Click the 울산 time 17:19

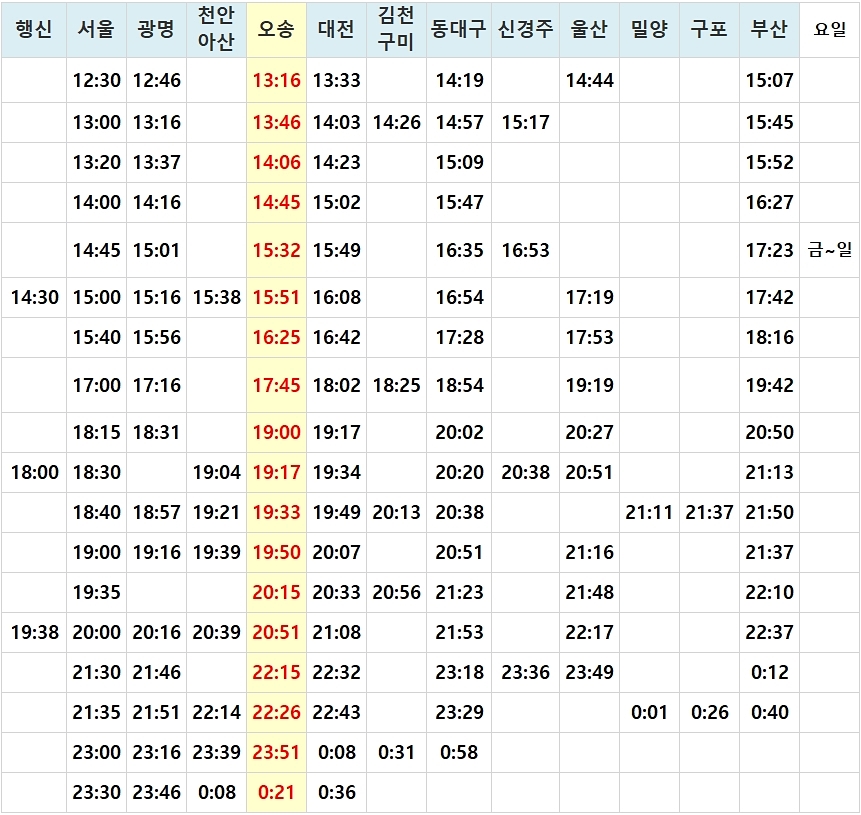coord(589,297)
